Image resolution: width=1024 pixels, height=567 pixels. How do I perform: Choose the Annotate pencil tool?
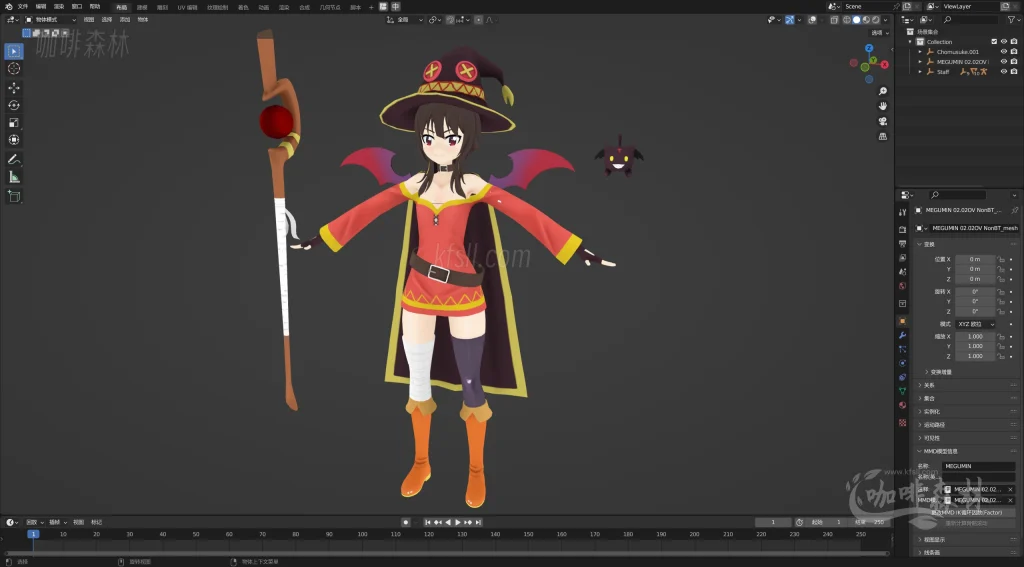[x=14, y=159]
